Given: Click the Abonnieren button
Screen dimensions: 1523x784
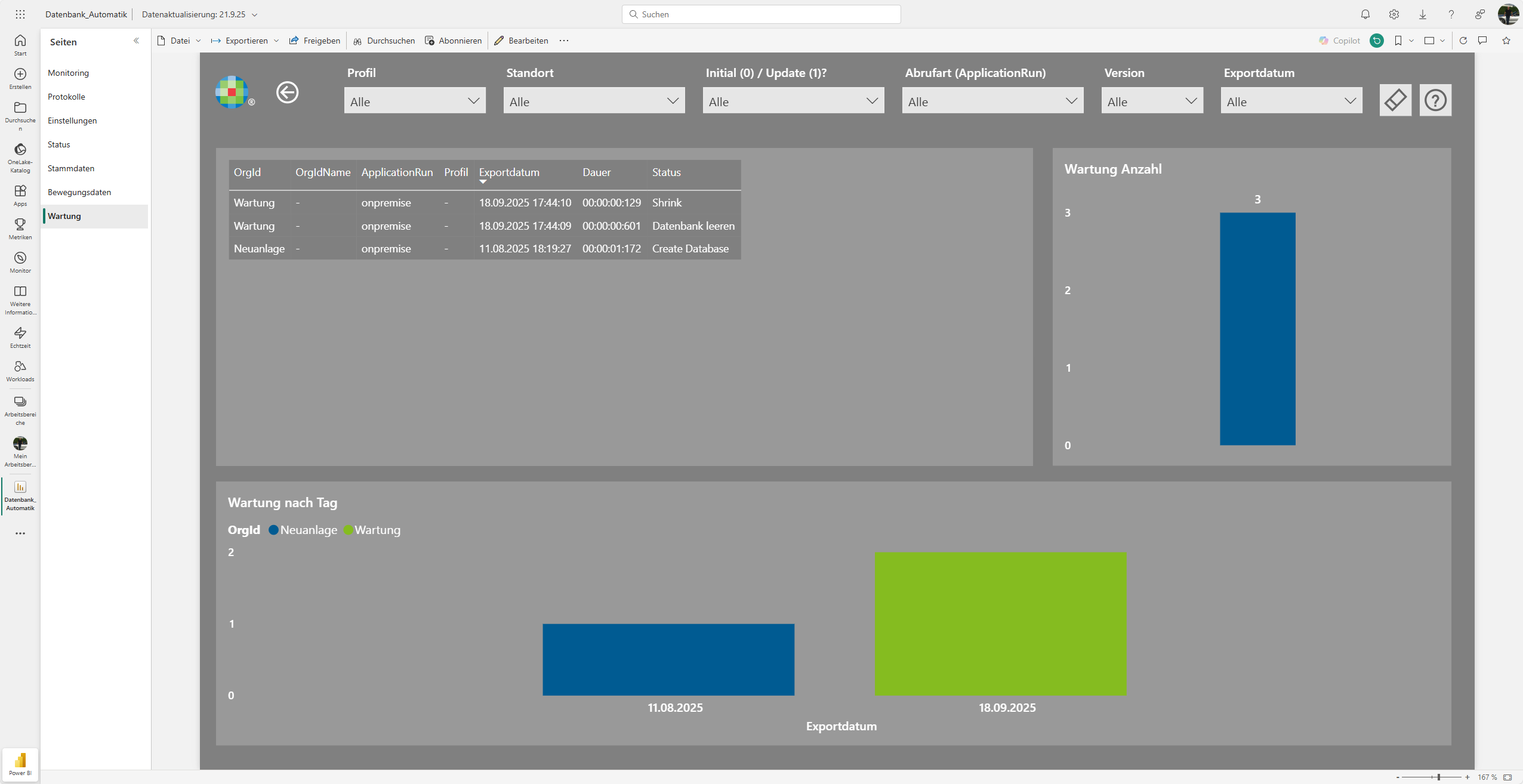Looking at the screenshot, I should [454, 41].
